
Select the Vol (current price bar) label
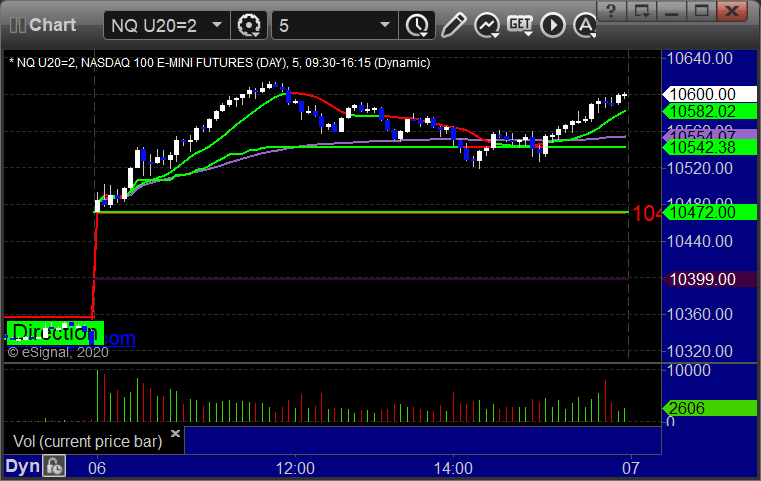tap(87, 441)
